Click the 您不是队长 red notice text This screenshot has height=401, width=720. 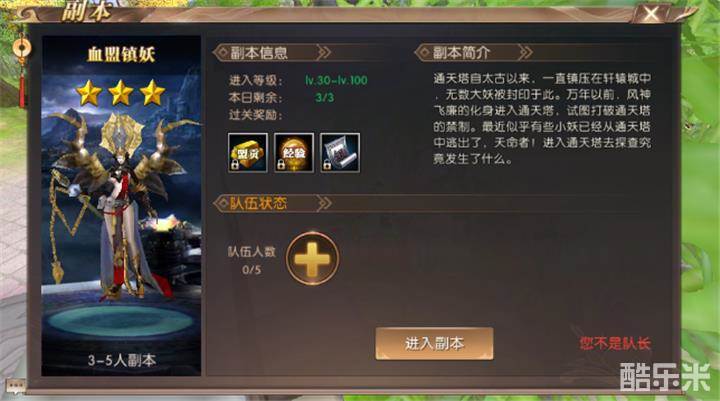615,343
